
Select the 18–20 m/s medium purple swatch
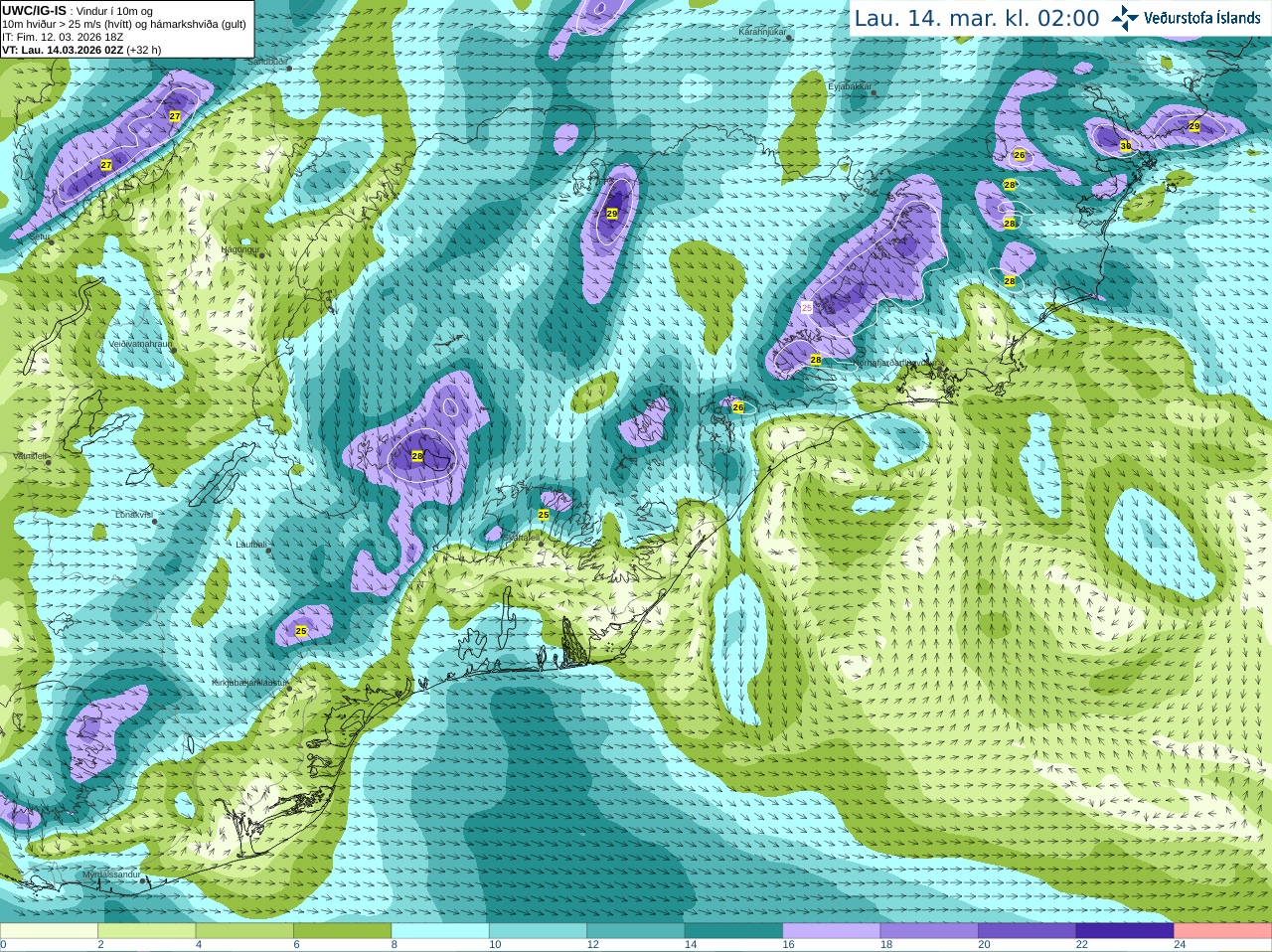click(x=930, y=931)
